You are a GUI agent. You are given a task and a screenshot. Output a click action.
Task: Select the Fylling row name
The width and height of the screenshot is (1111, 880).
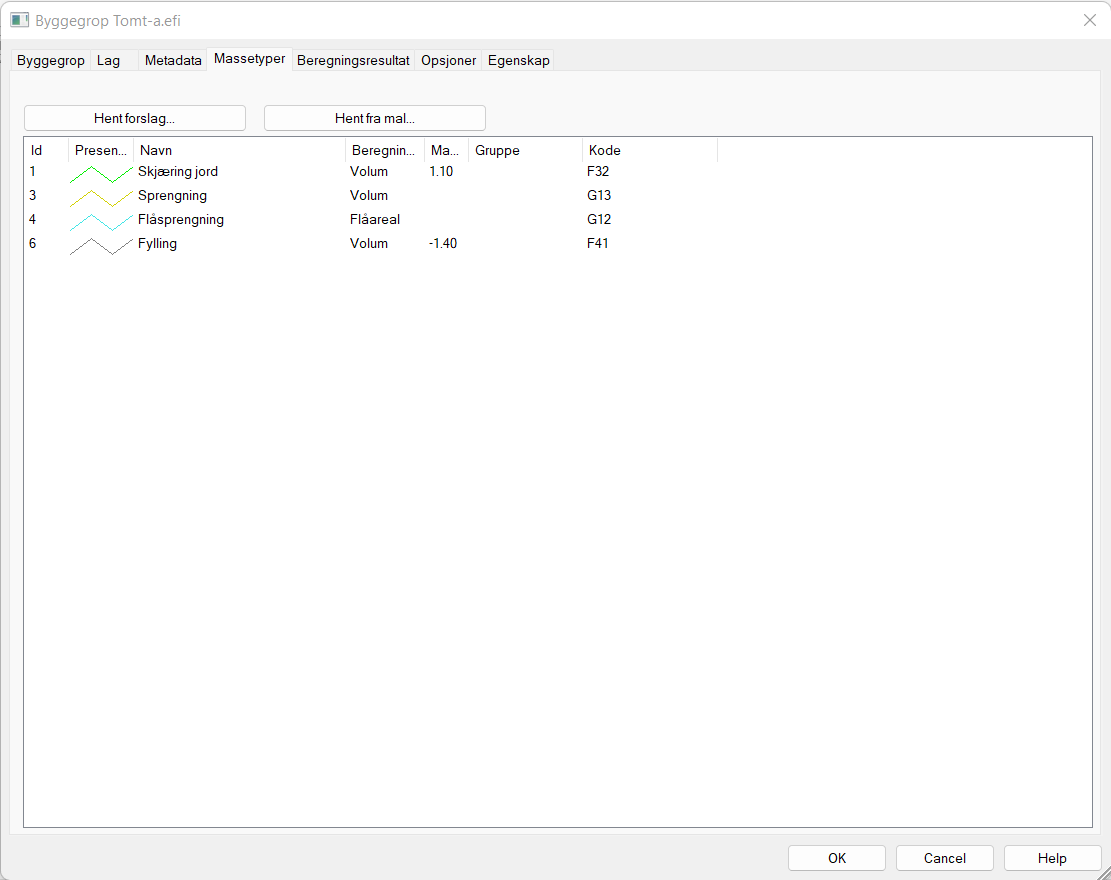click(x=158, y=244)
